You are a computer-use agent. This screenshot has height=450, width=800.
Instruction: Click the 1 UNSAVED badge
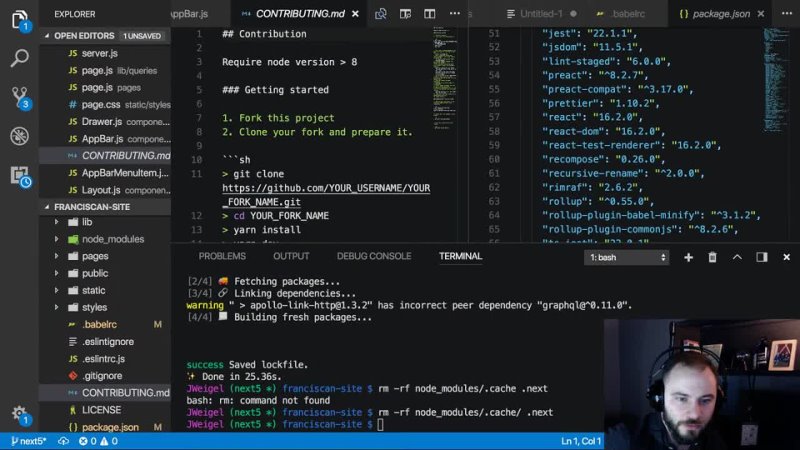[x=142, y=36]
